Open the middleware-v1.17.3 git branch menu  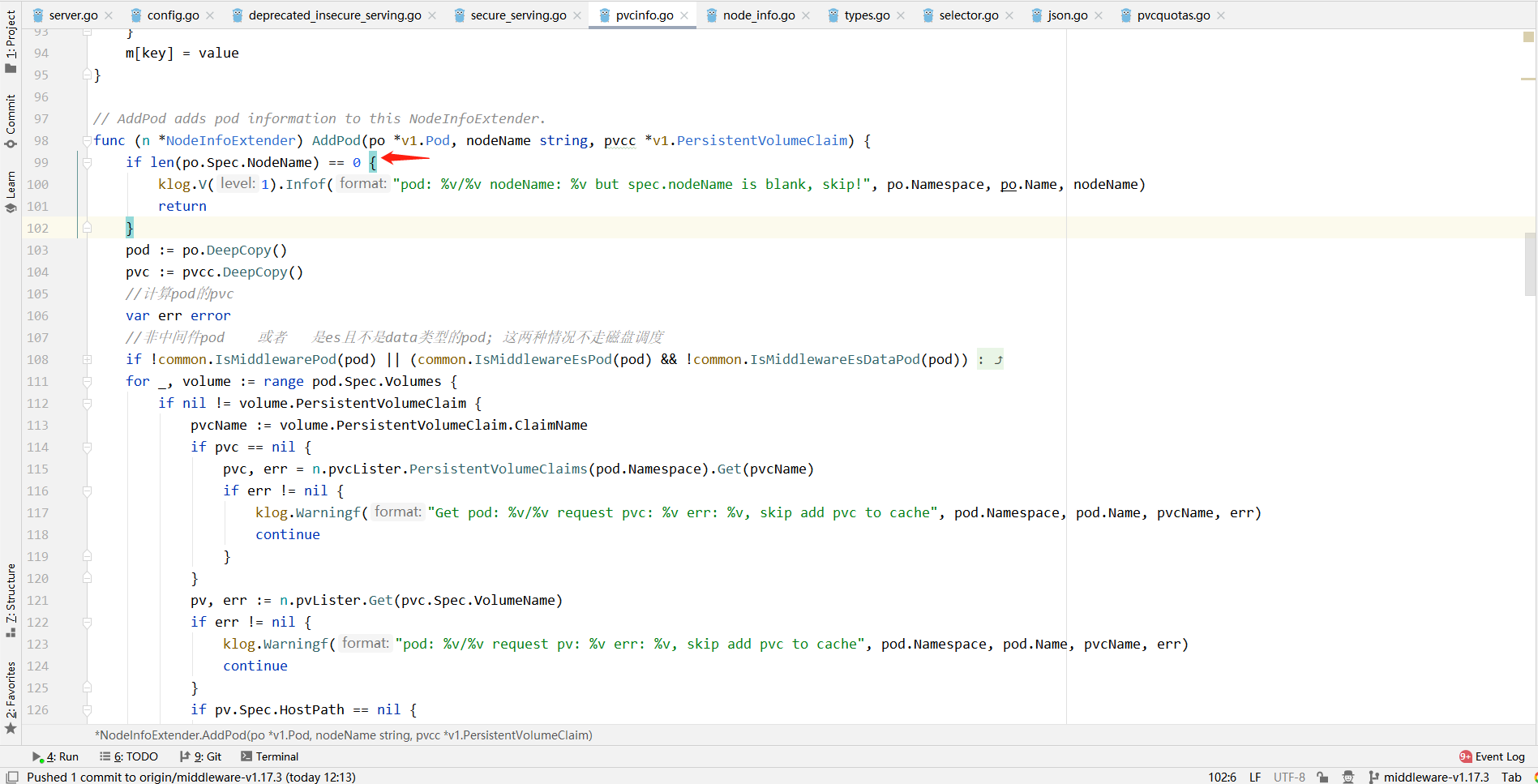point(1429,777)
